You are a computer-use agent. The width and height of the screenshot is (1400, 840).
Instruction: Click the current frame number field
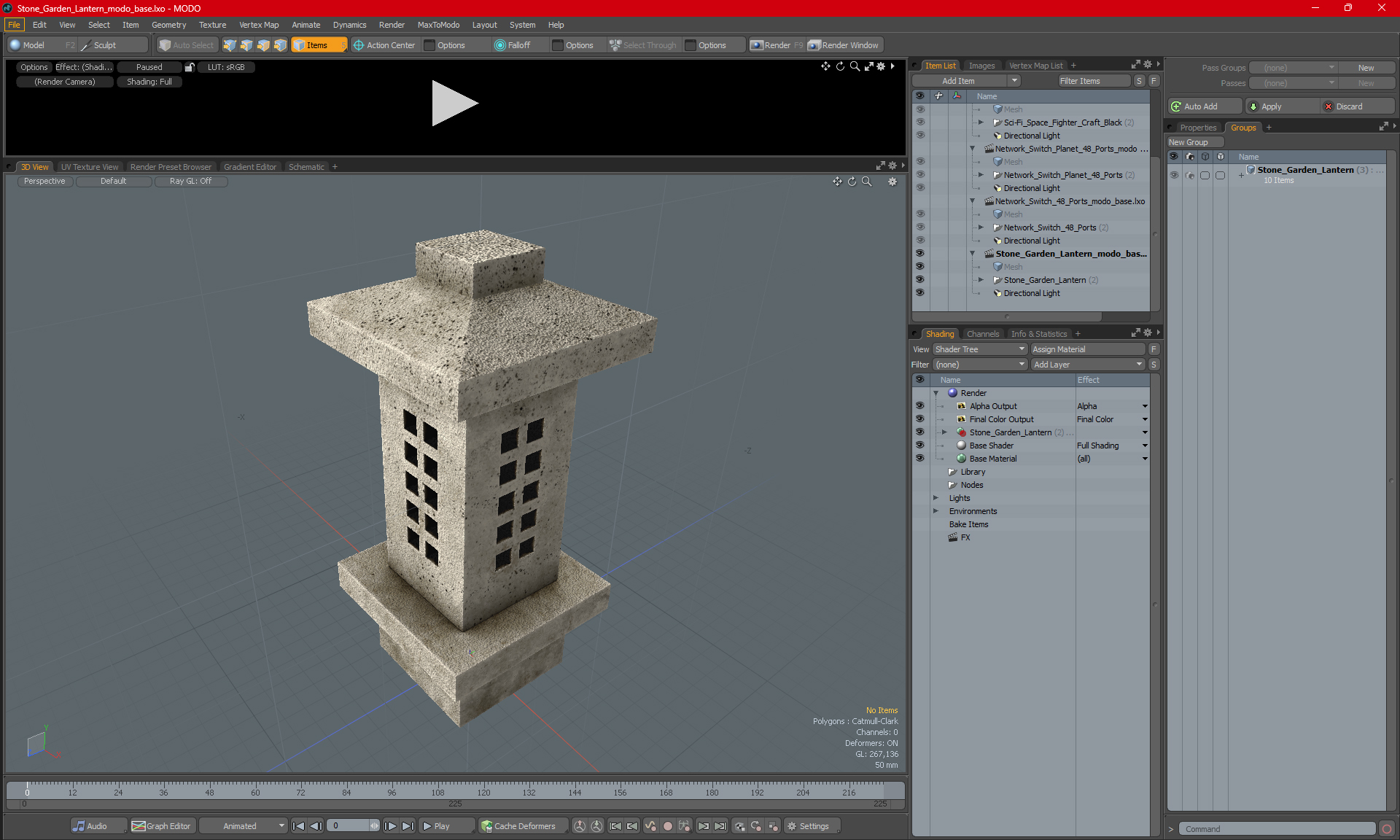click(x=349, y=826)
